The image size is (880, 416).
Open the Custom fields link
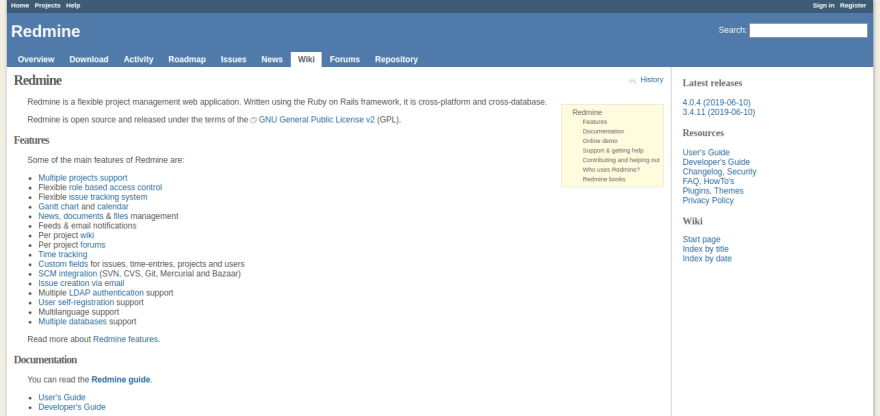[63, 264]
